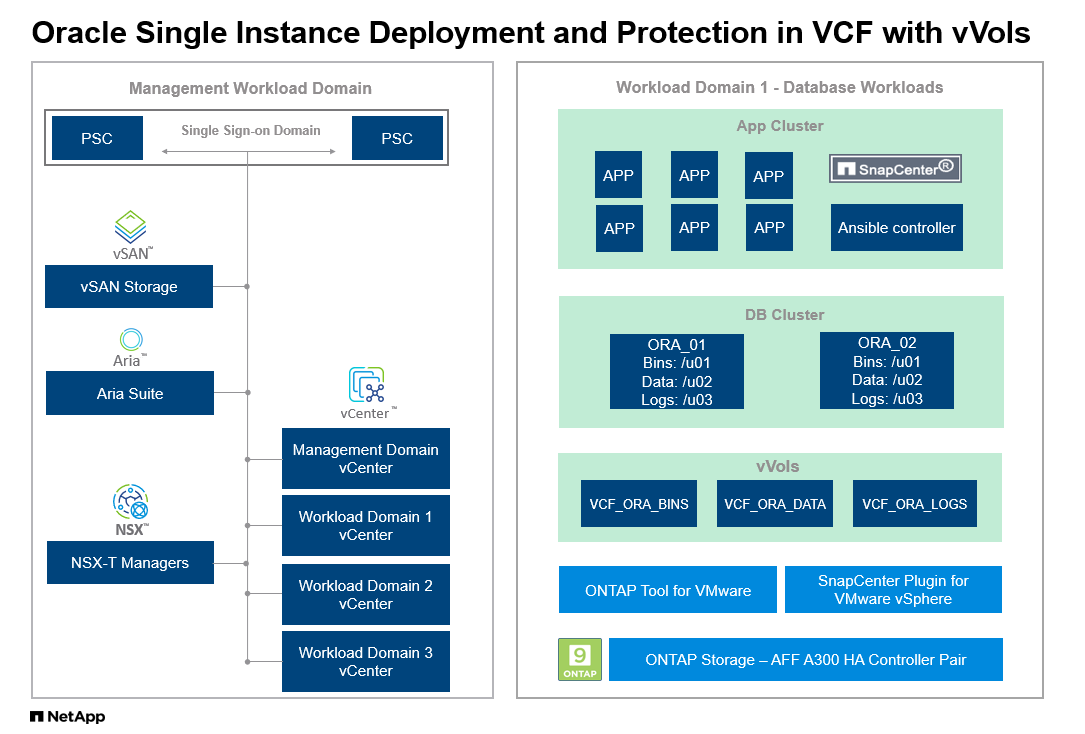Click the Workload Domain 3 vCenter box

pos(365,661)
